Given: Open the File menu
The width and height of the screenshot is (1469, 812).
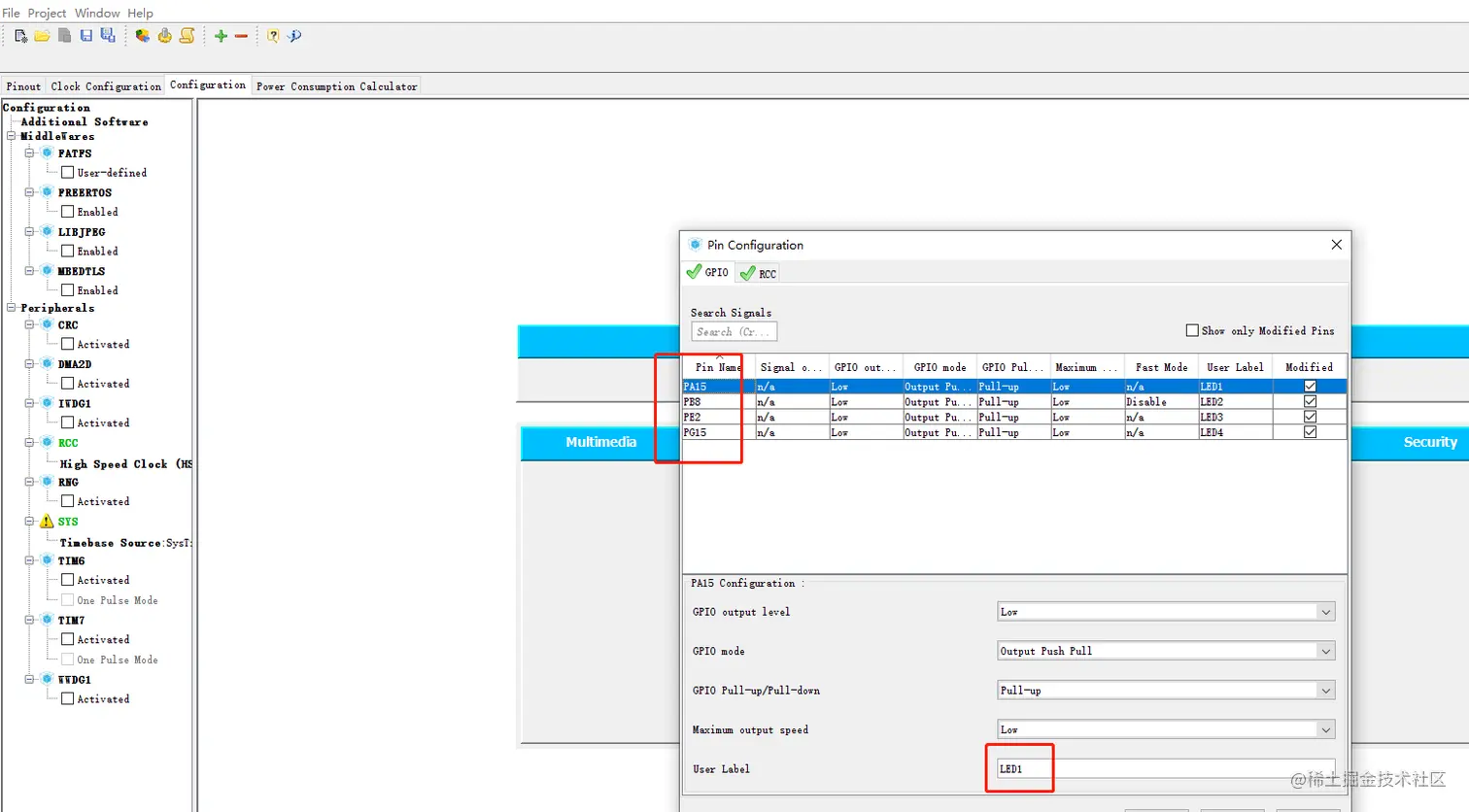Looking at the screenshot, I should click(x=11, y=13).
